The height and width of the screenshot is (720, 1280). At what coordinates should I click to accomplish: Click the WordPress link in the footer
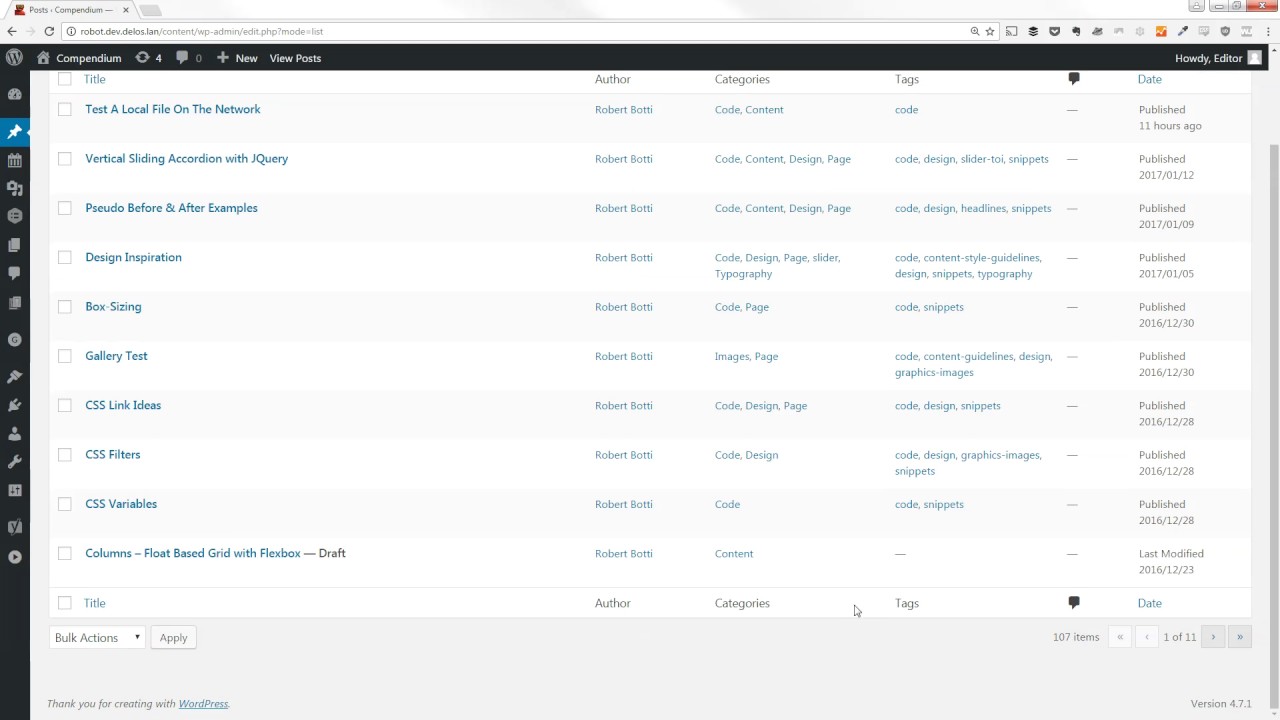pos(203,704)
